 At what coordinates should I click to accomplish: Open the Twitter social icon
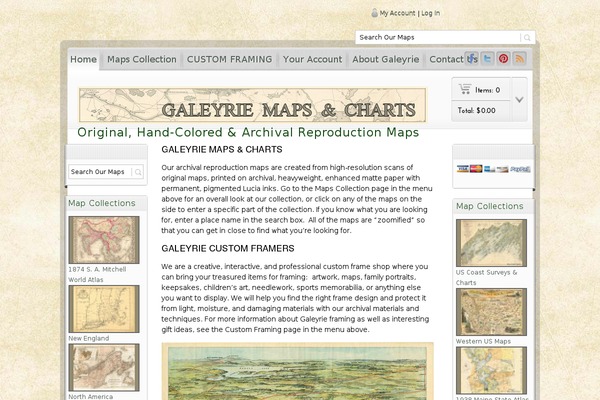[488, 59]
